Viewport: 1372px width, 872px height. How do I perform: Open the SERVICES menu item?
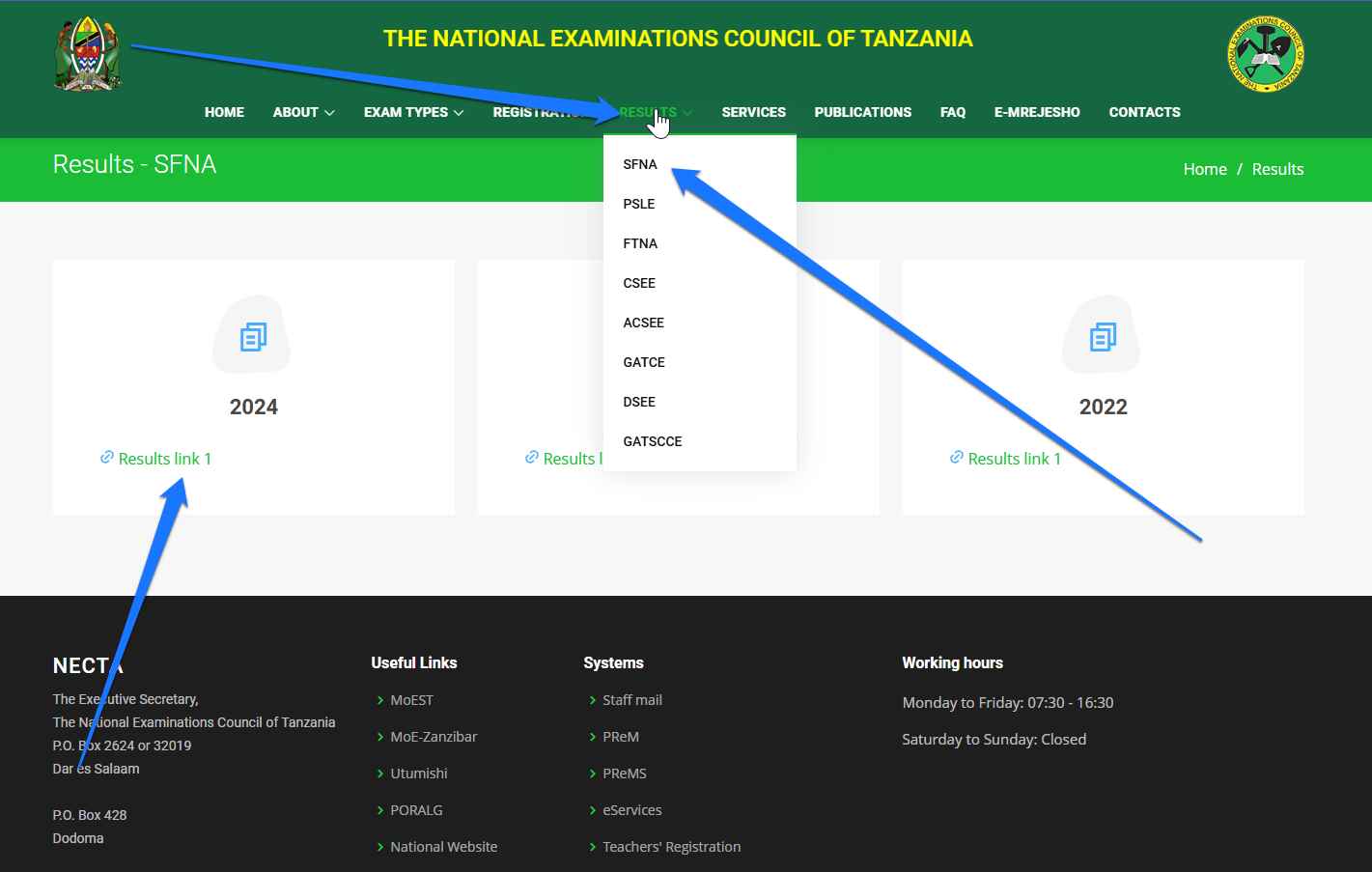[x=754, y=112]
